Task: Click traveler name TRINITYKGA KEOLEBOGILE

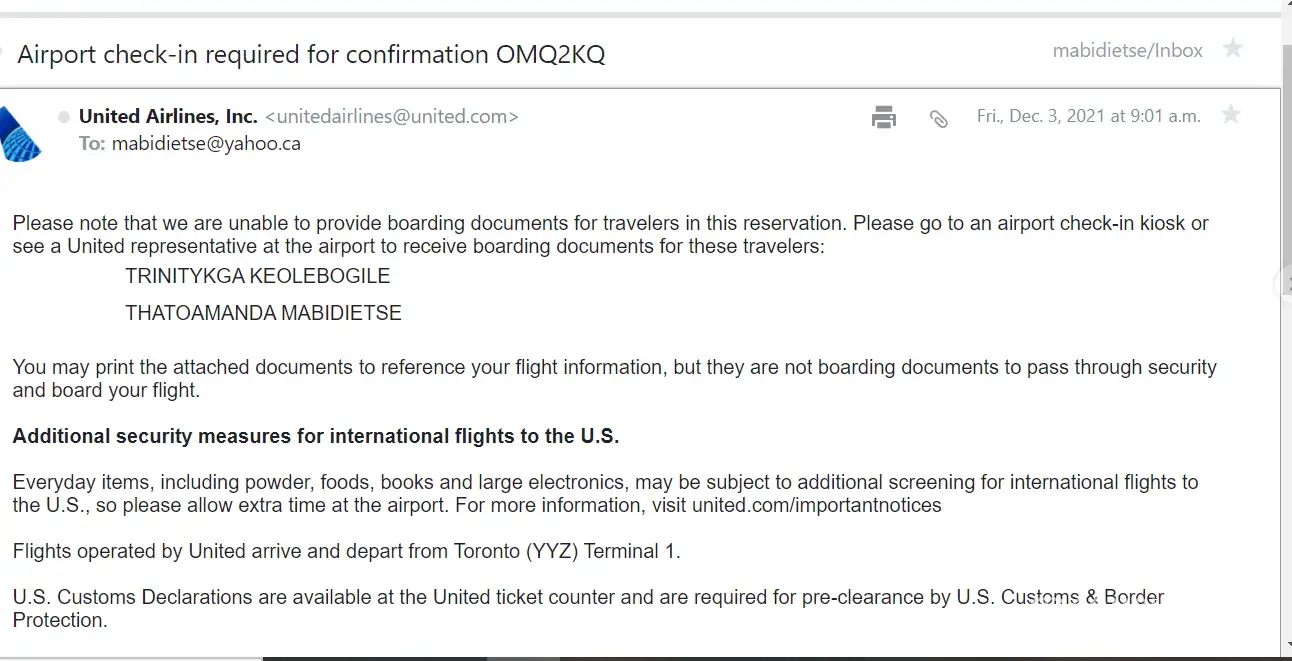Action: pos(257,275)
